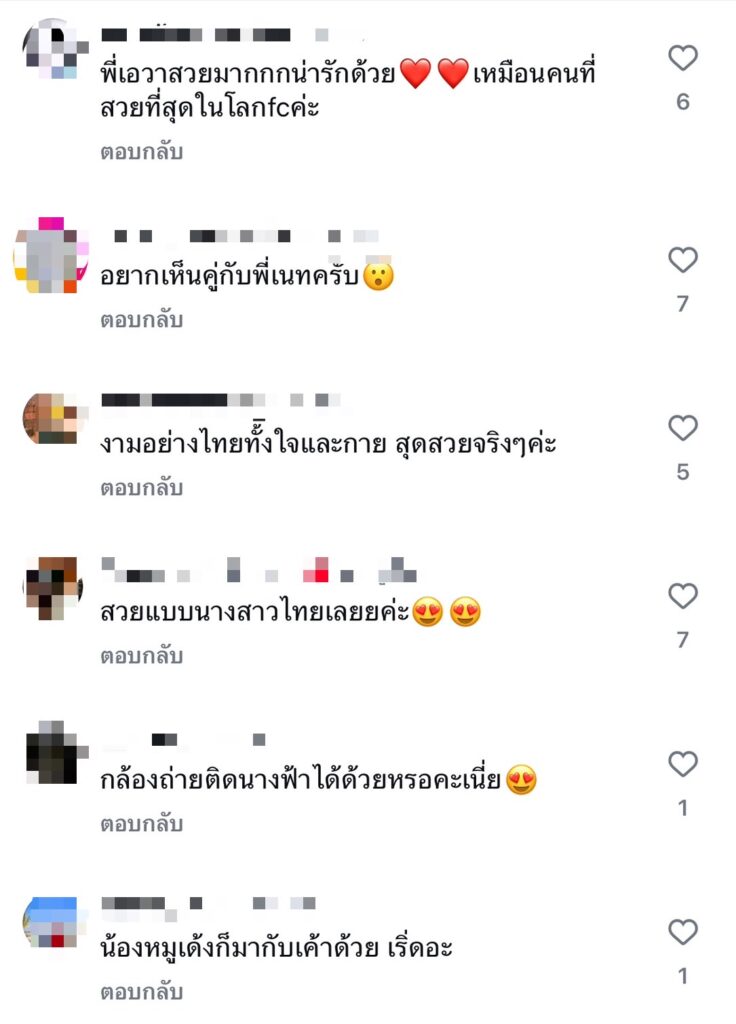The height and width of the screenshot is (1024, 736).
Task: Open username above งามอย่างไทย comment
Action: (221, 400)
